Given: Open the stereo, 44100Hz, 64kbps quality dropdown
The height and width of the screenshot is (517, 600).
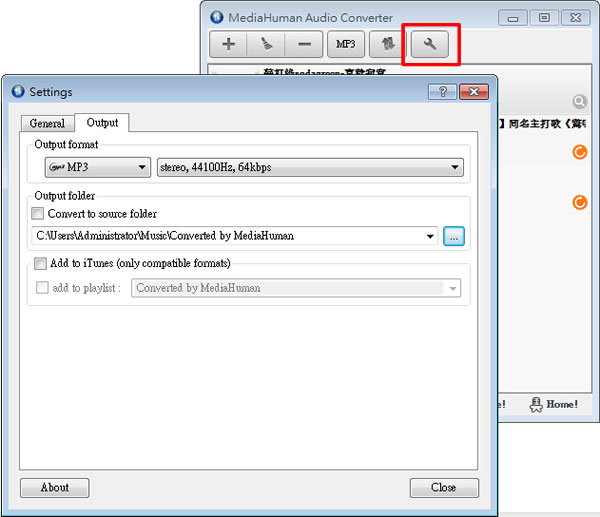Looking at the screenshot, I should click(310, 167).
